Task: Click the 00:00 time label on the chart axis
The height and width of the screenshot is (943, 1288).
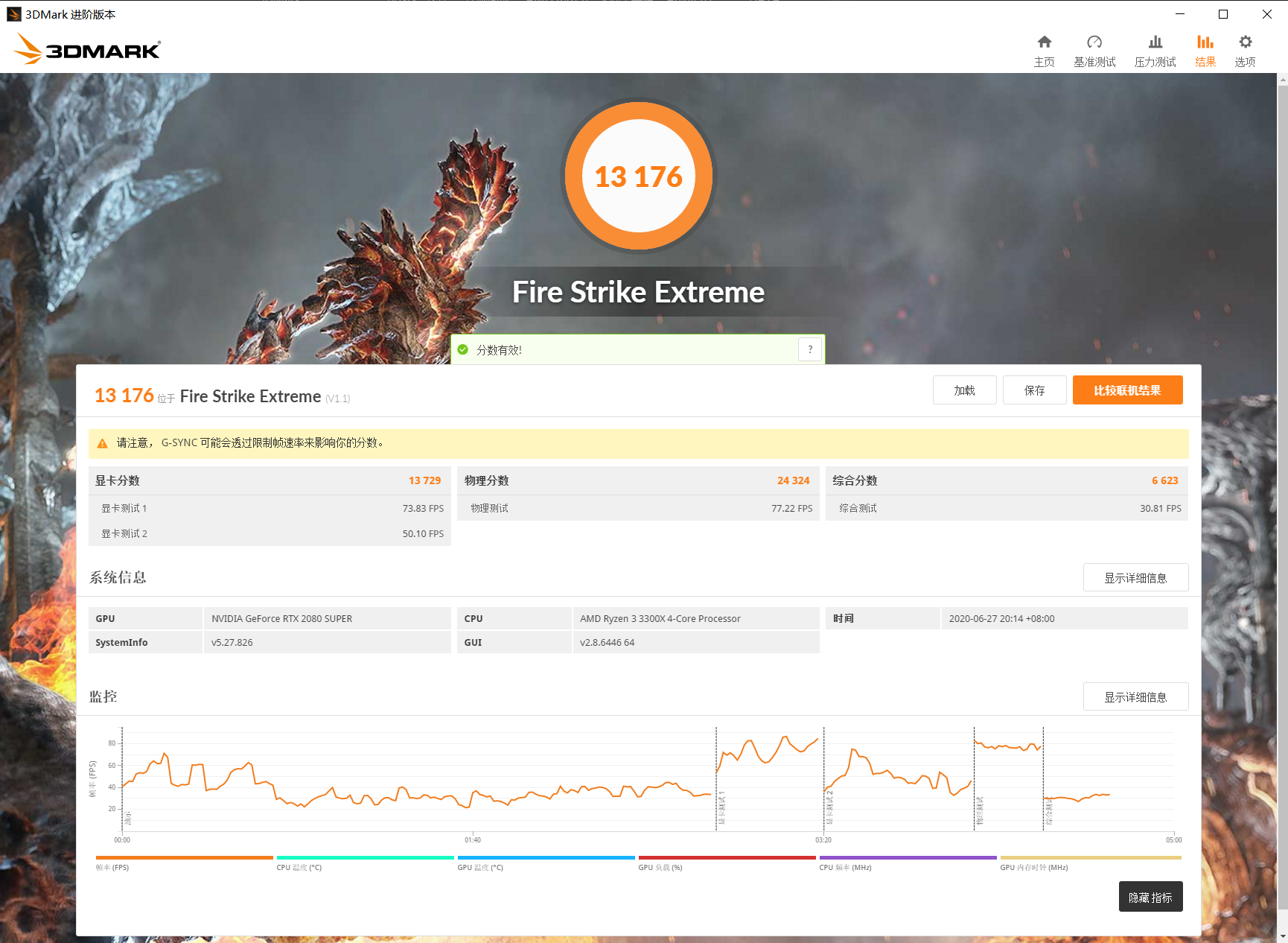Action: [122, 840]
